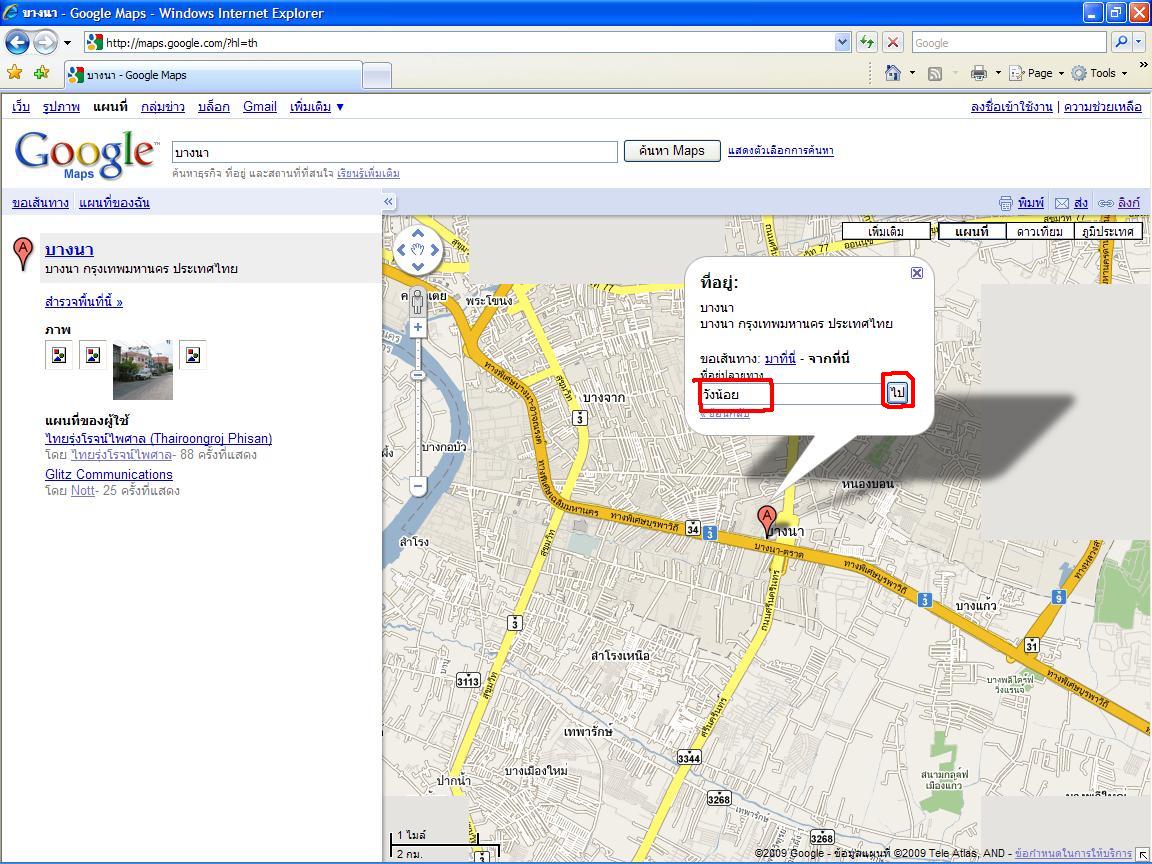Open the รูปภาพ link
1152x864 pixels.
coord(61,107)
